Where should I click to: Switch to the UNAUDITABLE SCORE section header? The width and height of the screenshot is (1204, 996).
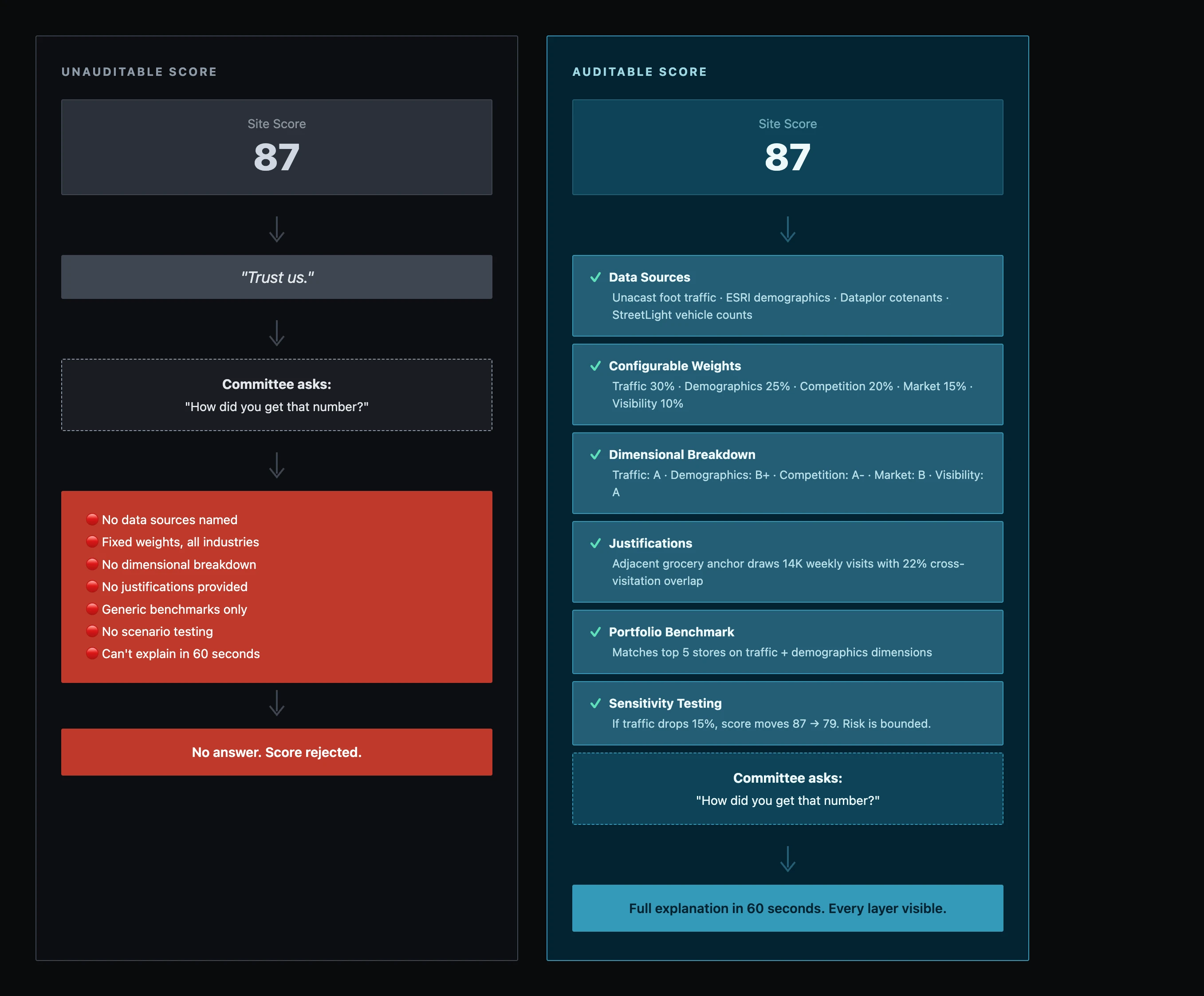[x=139, y=72]
